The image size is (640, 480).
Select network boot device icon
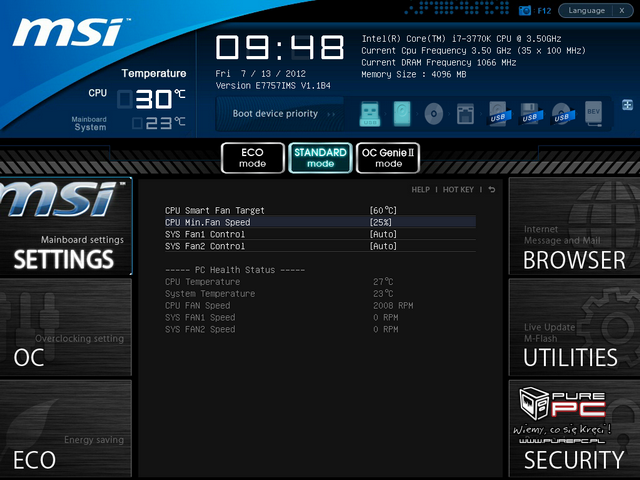(x=465, y=114)
